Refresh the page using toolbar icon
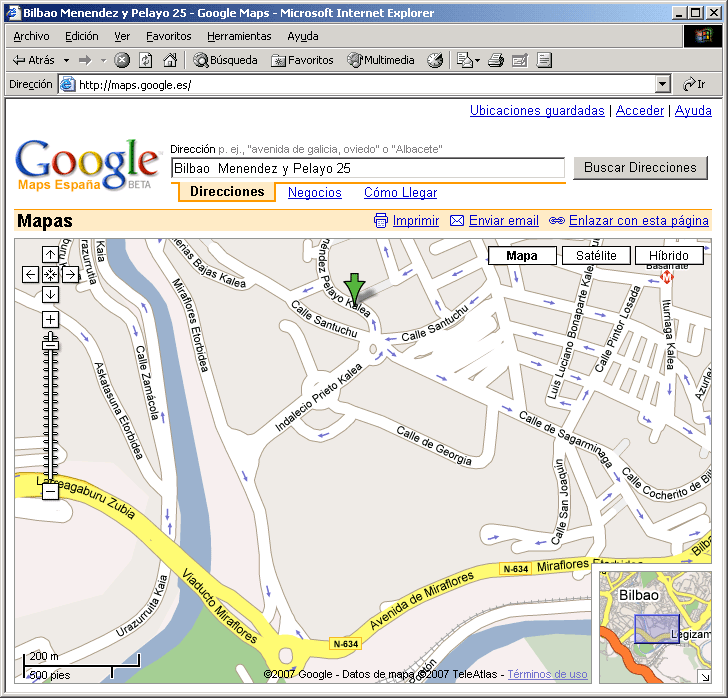Image resolution: width=728 pixels, height=698 pixels. [146, 60]
